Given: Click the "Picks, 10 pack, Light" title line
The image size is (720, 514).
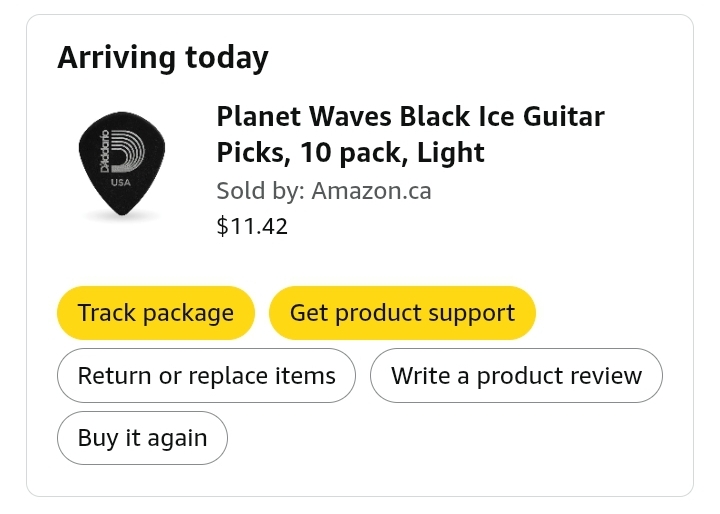Looking at the screenshot, I should coord(350,153).
